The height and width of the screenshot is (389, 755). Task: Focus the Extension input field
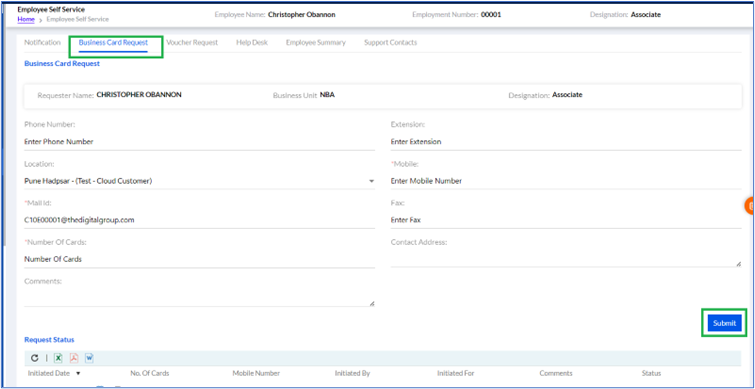(x=566, y=142)
